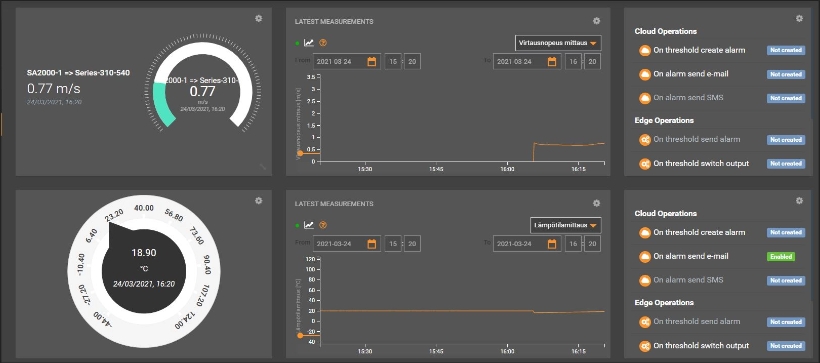Open From date calendar icon in the temperature chart
The image size is (820, 363).
click(x=372, y=244)
